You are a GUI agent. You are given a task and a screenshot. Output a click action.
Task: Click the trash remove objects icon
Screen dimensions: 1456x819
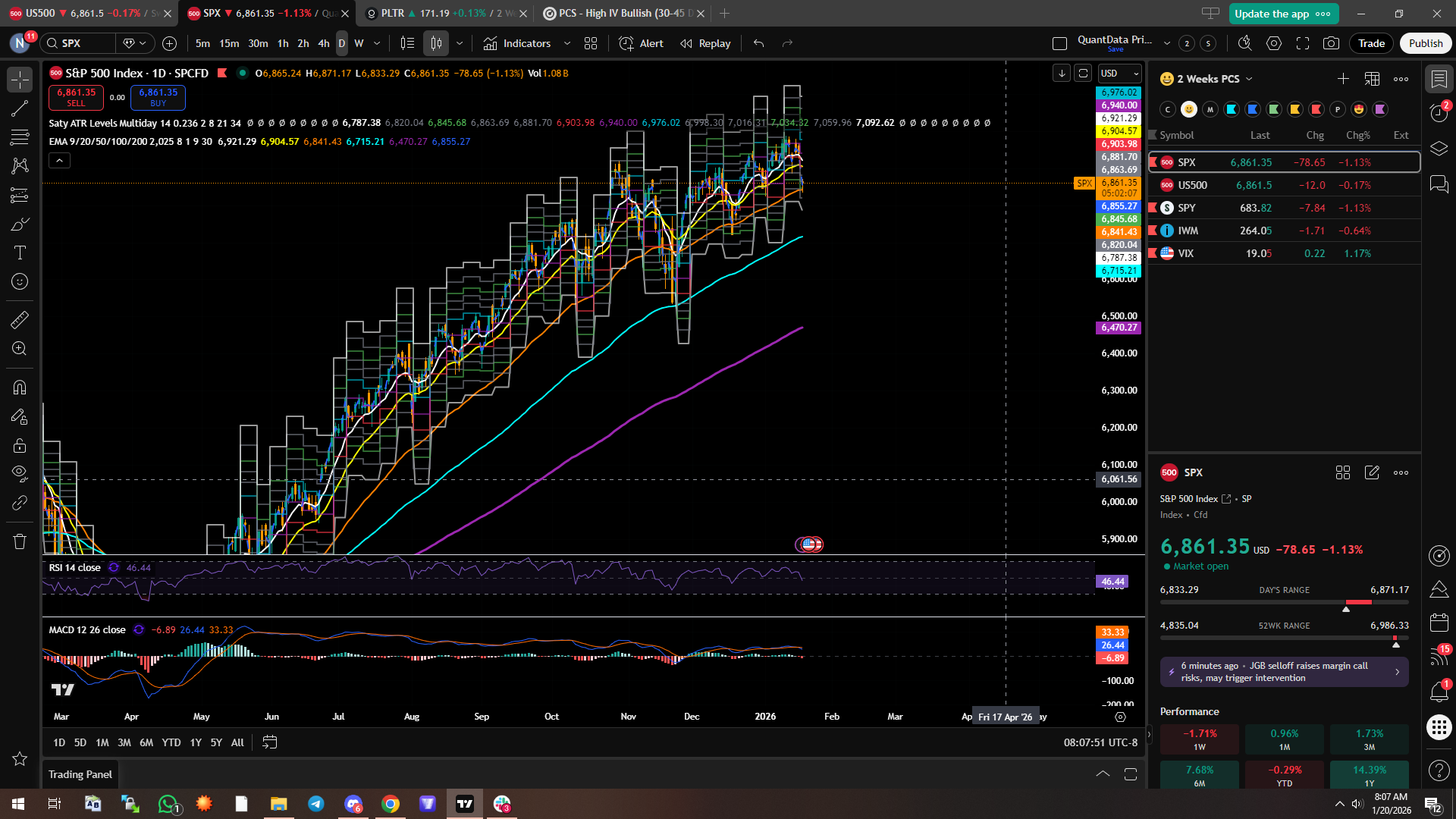tap(20, 541)
